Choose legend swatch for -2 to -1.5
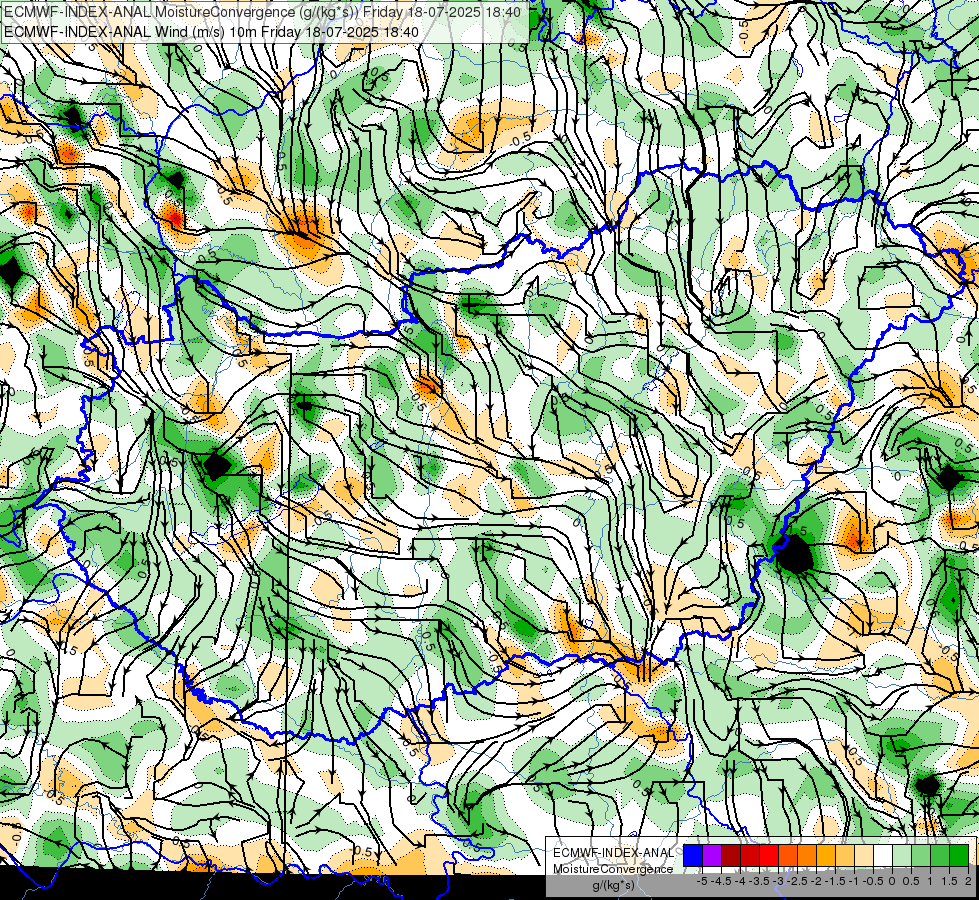979x900 pixels. pos(826,855)
